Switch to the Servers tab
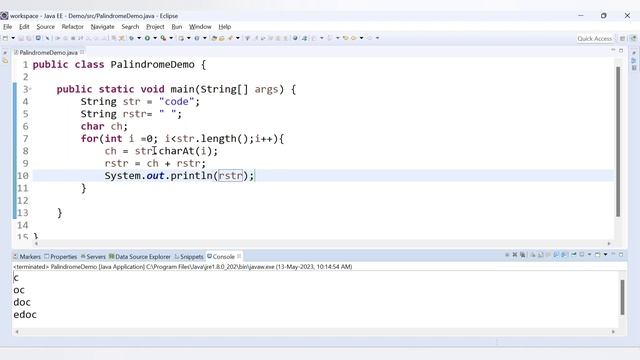Viewport: 640px width, 360px height. coord(93,256)
